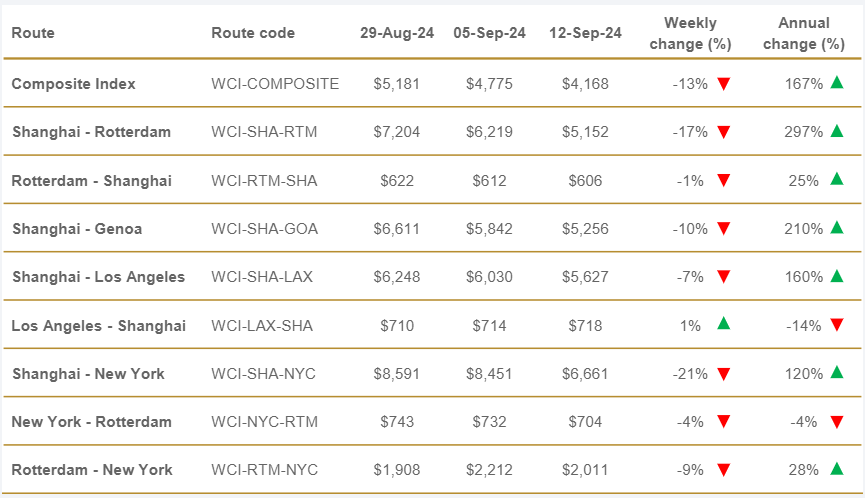The width and height of the screenshot is (865, 498).
Task: Click the 12-Sep-24 column header
Action: (x=585, y=33)
